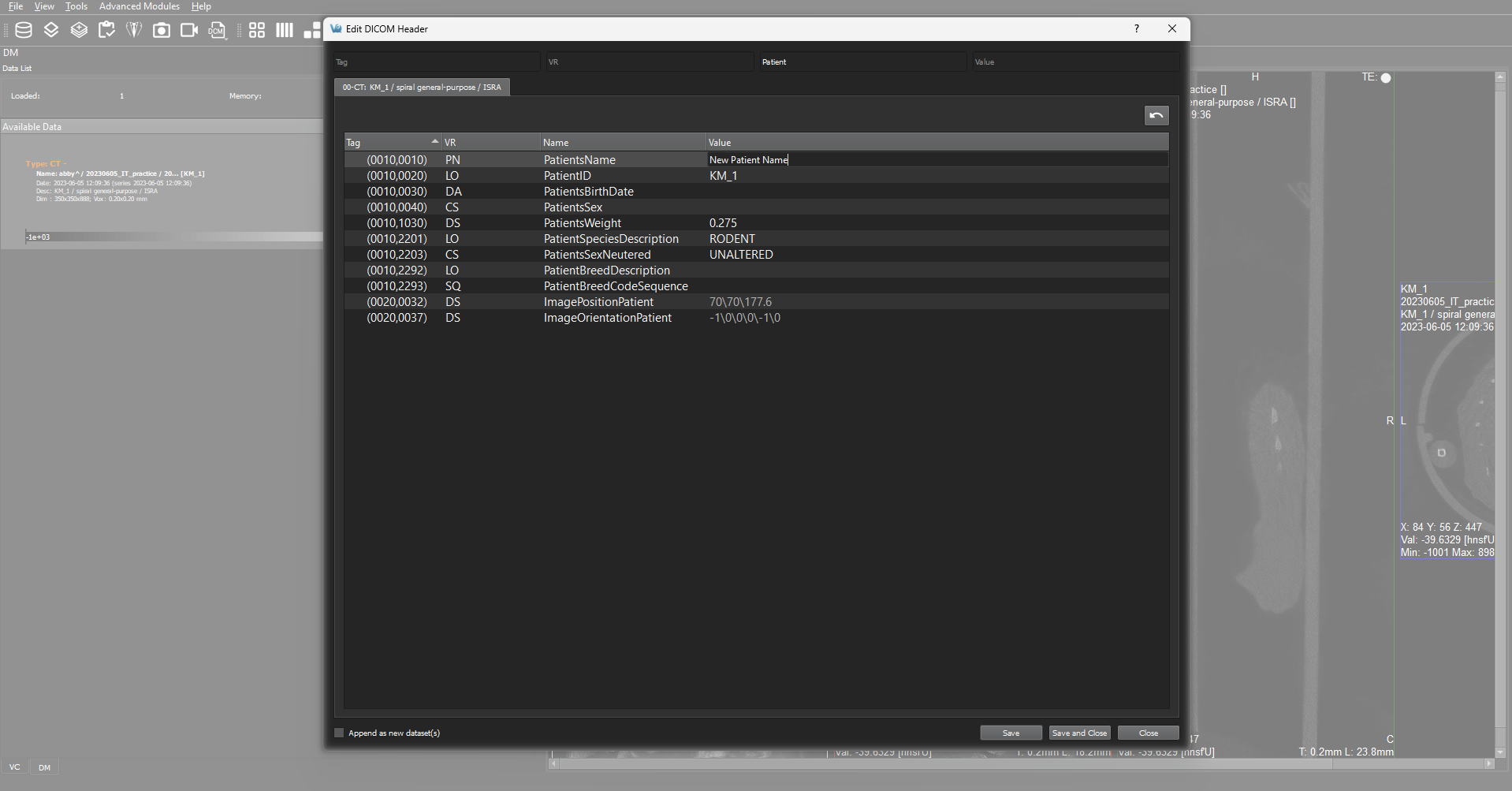Click the suit-and-tie icon in the toolbar

point(134,30)
